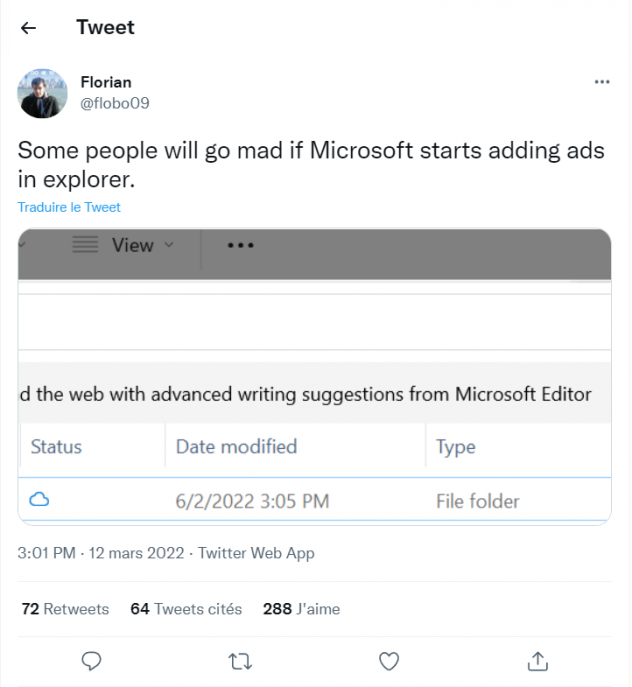The width and height of the screenshot is (632, 687).
Task: Click the share upload icon
Action: (x=537, y=660)
